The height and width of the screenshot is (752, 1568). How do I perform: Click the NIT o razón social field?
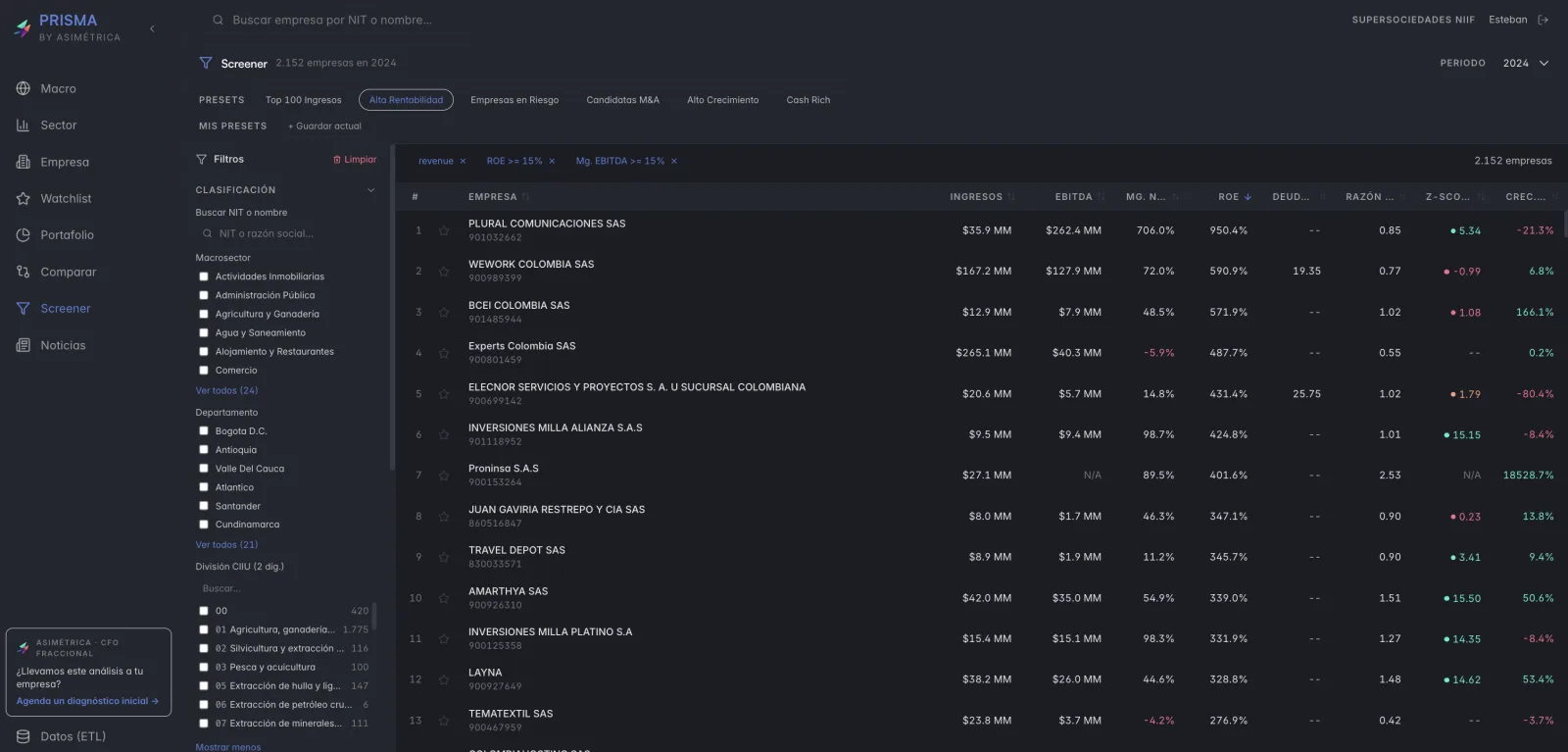(286, 234)
